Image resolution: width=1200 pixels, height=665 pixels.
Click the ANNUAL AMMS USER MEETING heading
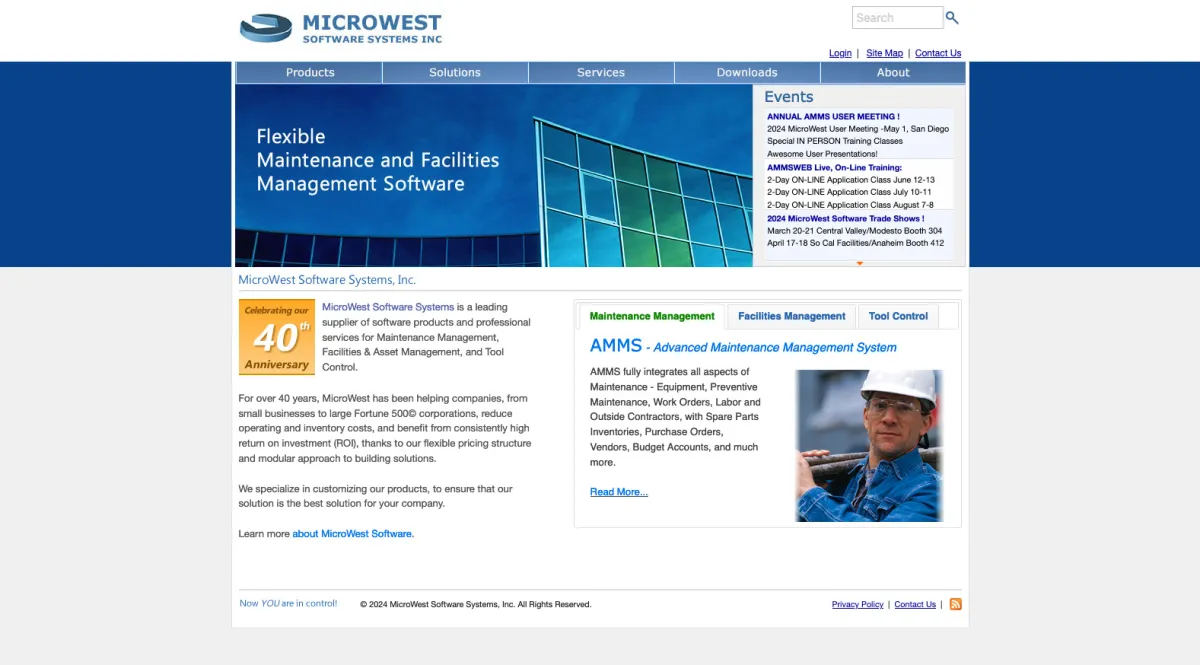click(x=833, y=116)
